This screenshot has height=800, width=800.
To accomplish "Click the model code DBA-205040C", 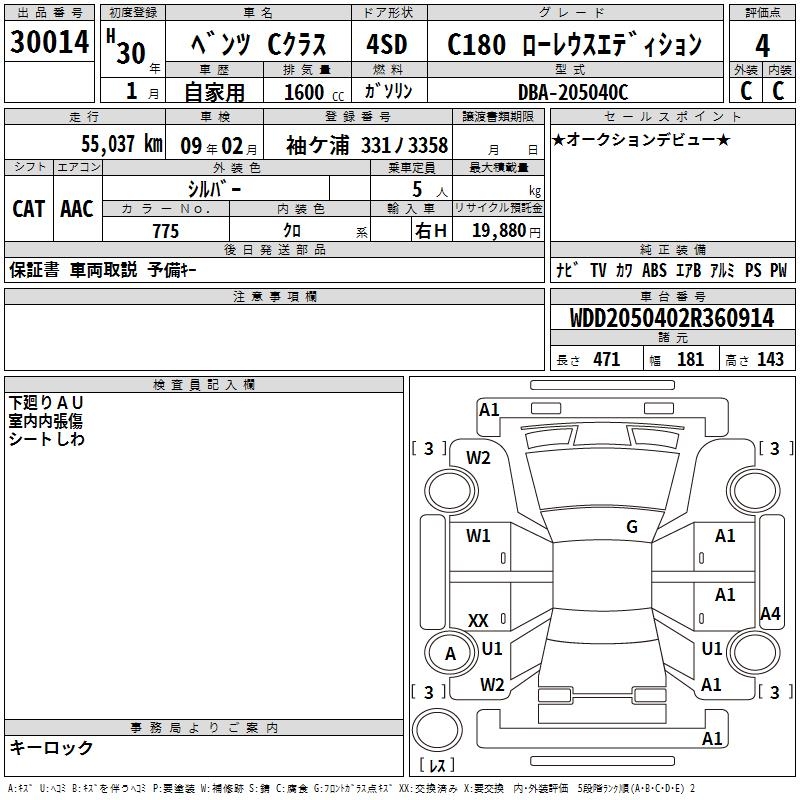I will pyautogui.click(x=573, y=92).
